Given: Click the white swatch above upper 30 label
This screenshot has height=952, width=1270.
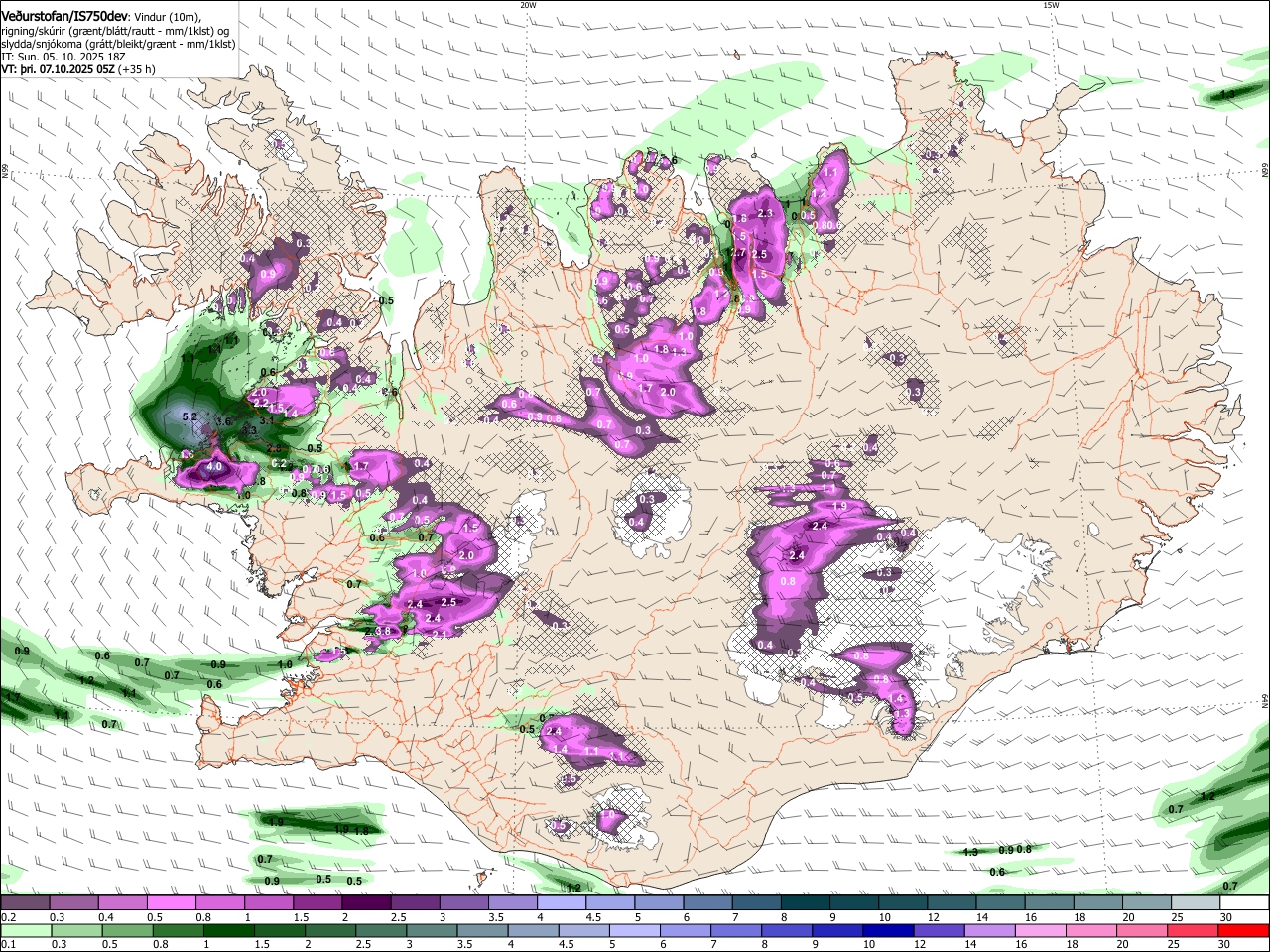Looking at the screenshot, I should (1243, 903).
